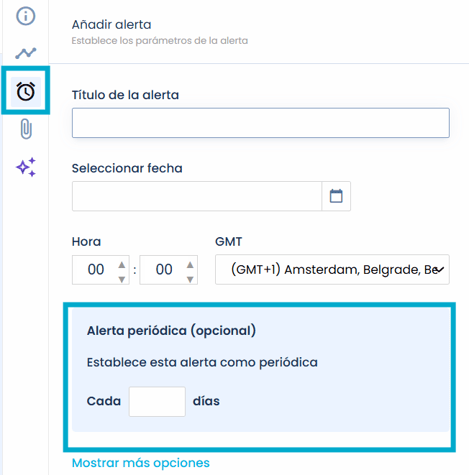Click the minutes value field

click(164, 270)
